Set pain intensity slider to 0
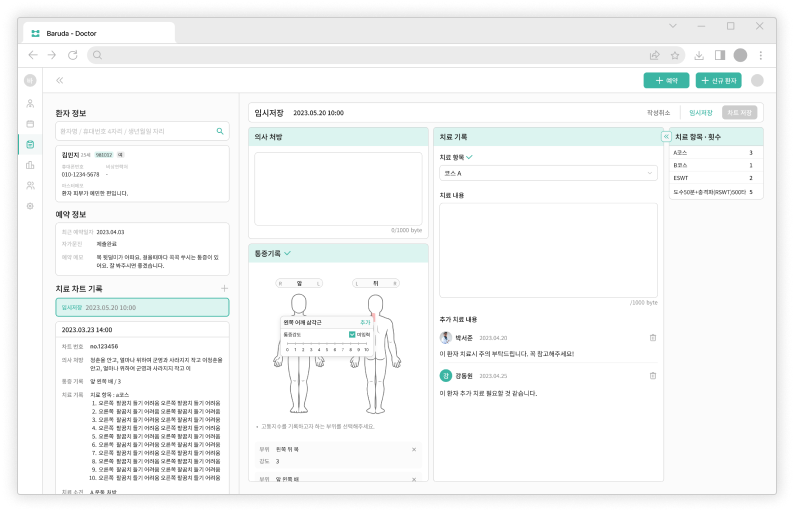Image resolution: width=794 pixels, height=512 pixels. (x=287, y=344)
